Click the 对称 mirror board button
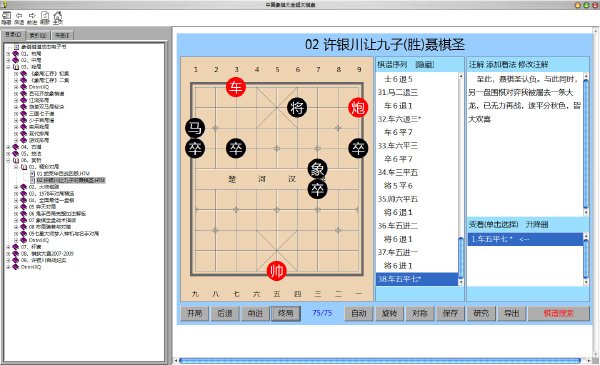Viewport: 600px width, 365px height. [420, 313]
